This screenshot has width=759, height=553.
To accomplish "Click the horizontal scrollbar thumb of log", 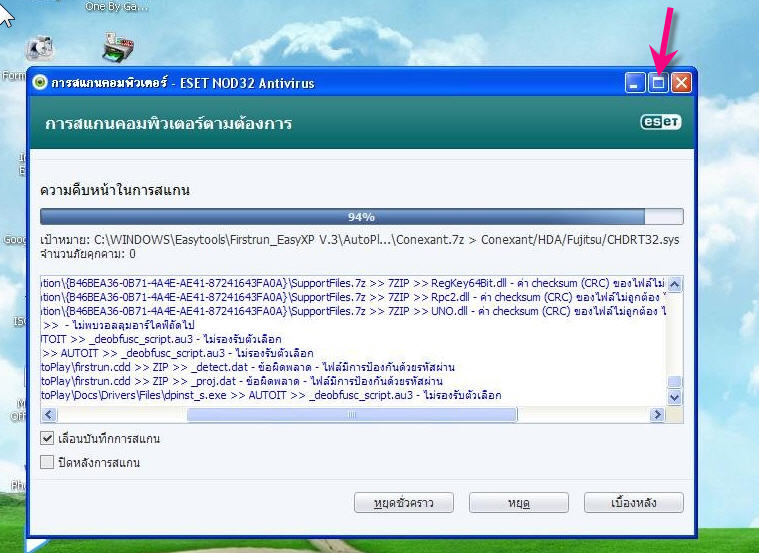I will (x=352, y=415).
